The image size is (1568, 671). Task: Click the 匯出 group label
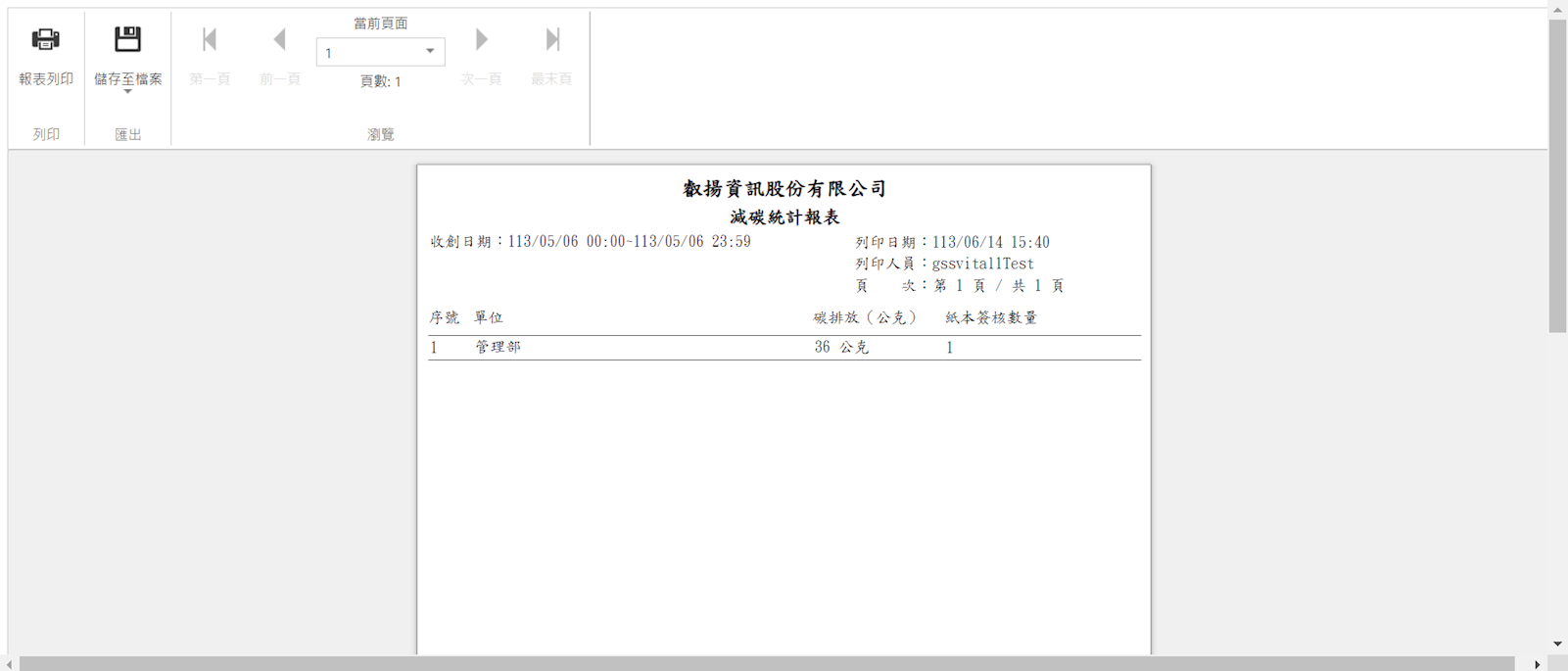[x=128, y=134]
